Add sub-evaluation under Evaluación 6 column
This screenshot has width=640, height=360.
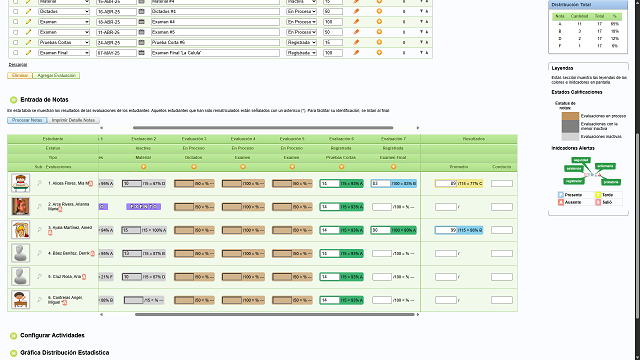click(x=342, y=167)
